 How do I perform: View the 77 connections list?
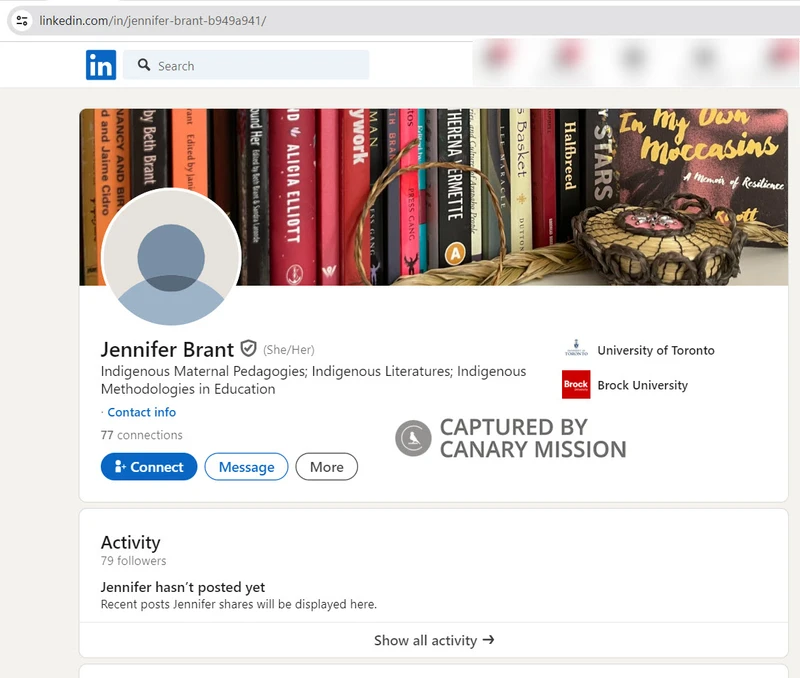click(141, 435)
